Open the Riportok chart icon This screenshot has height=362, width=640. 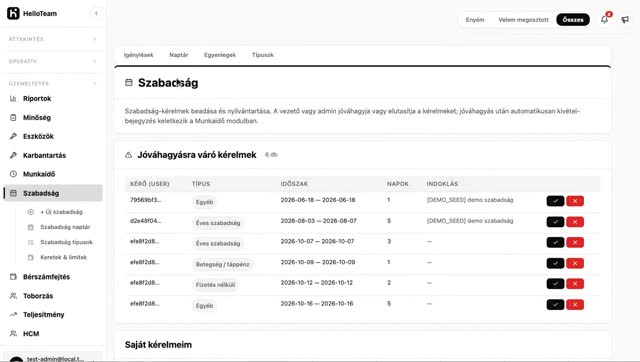pyautogui.click(x=13, y=98)
